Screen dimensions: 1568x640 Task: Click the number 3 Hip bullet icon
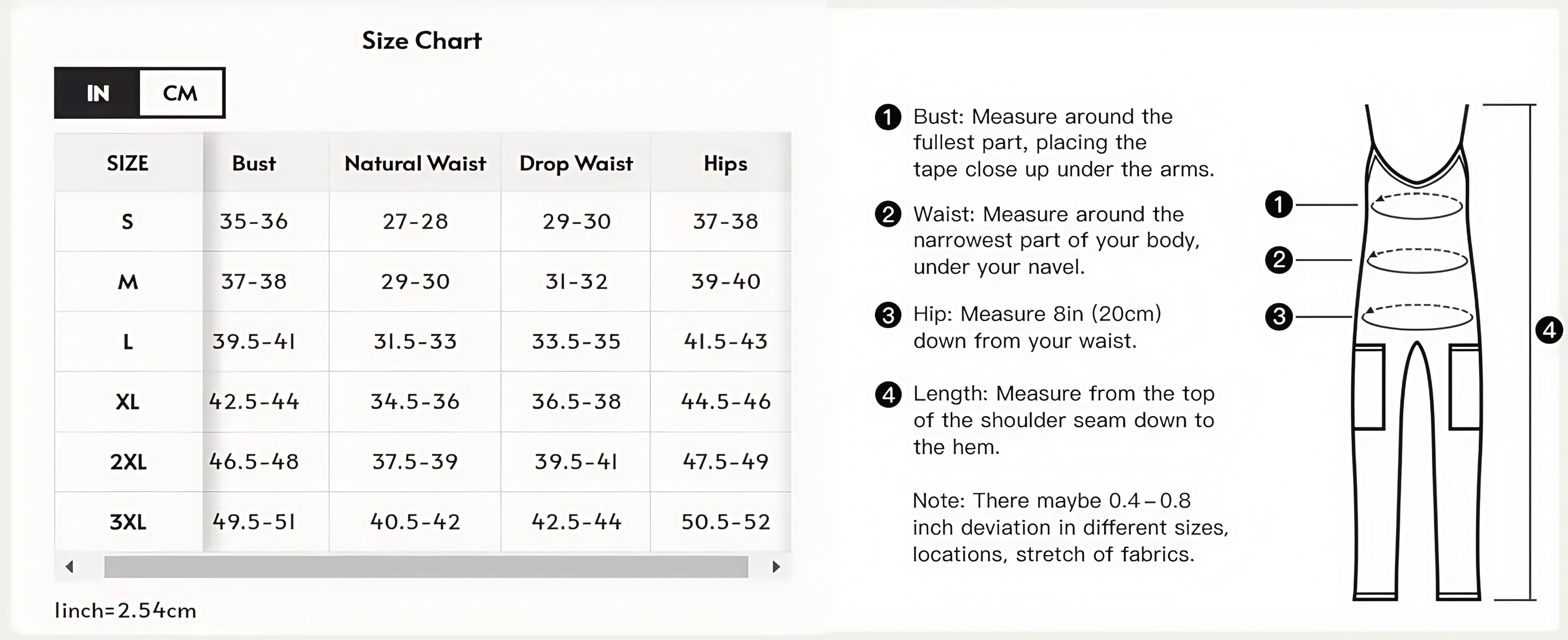pyautogui.click(x=888, y=315)
